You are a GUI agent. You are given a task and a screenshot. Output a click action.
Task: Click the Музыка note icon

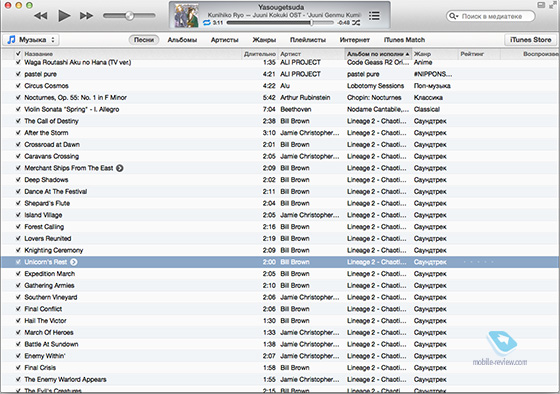(x=11, y=39)
